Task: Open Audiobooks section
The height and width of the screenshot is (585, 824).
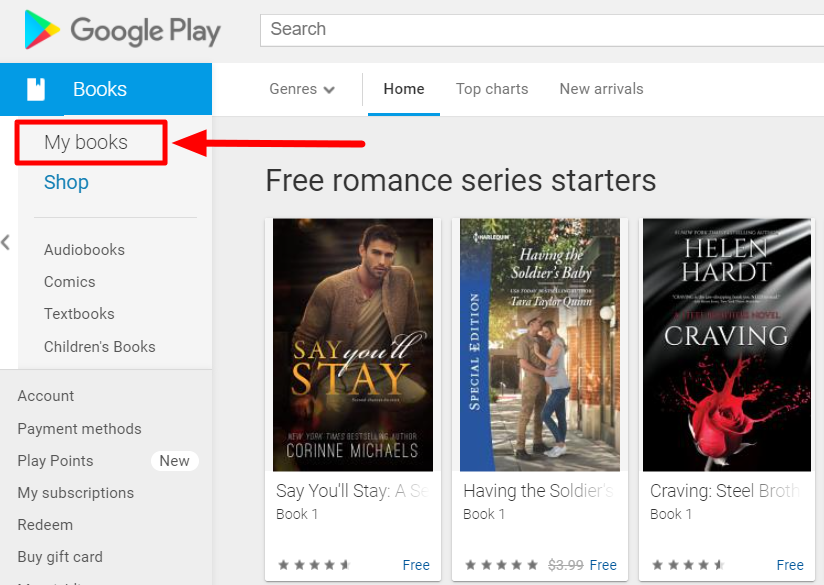Action: (x=84, y=249)
